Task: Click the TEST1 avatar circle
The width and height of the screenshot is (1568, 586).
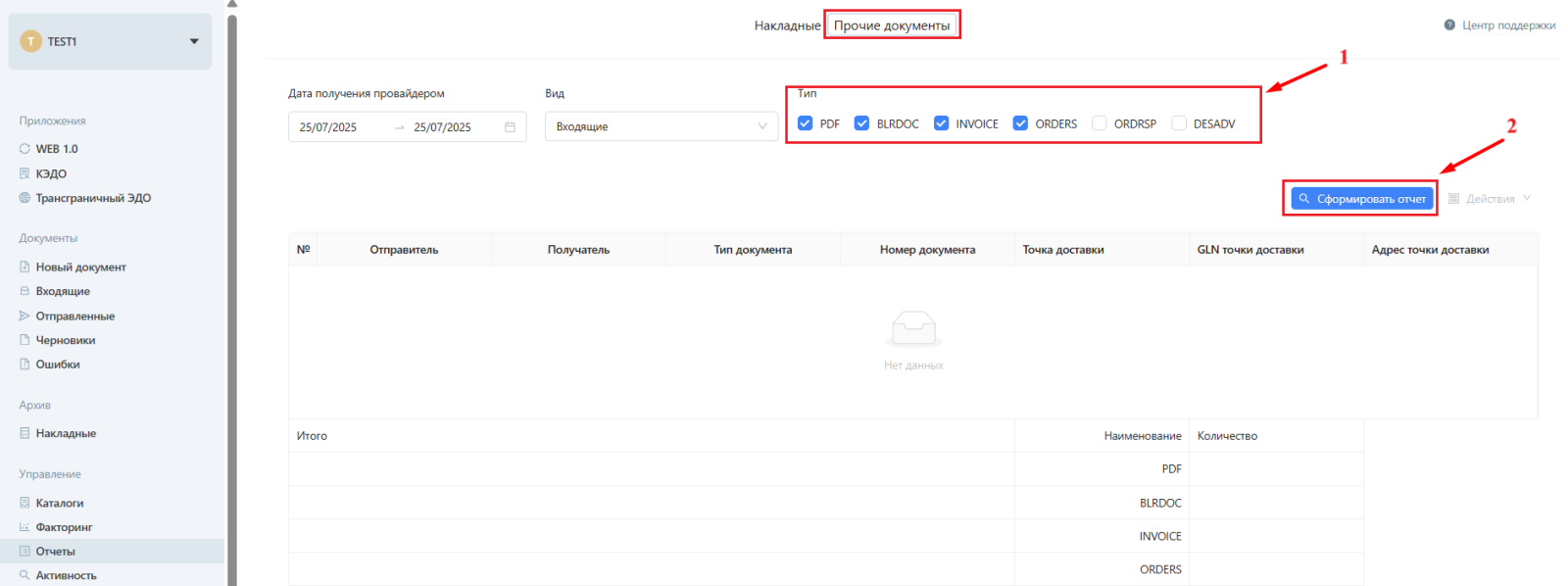Action: [31, 41]
